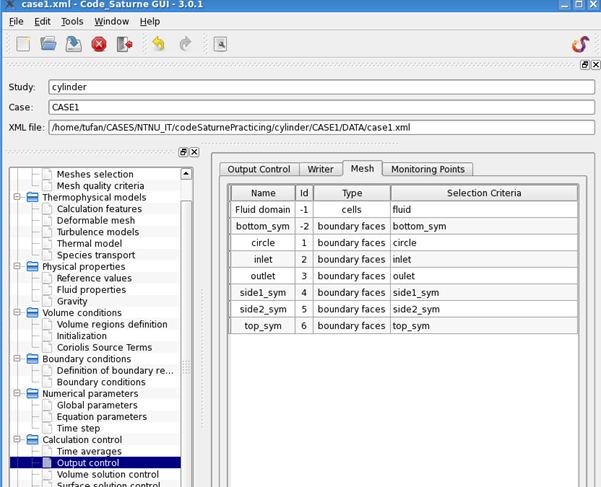Open the Help menu
The image size is (601, 487).
click(x=150, y=21)
